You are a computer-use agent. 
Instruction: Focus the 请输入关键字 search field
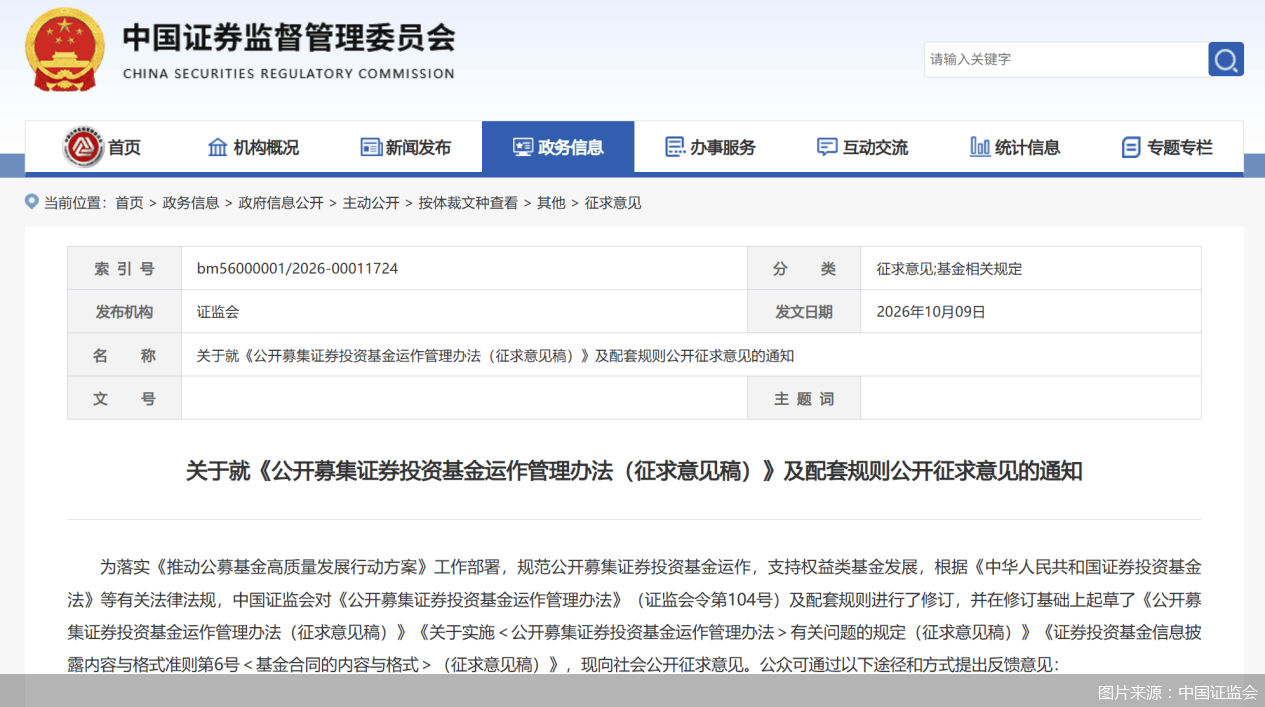pos(1066,60)
